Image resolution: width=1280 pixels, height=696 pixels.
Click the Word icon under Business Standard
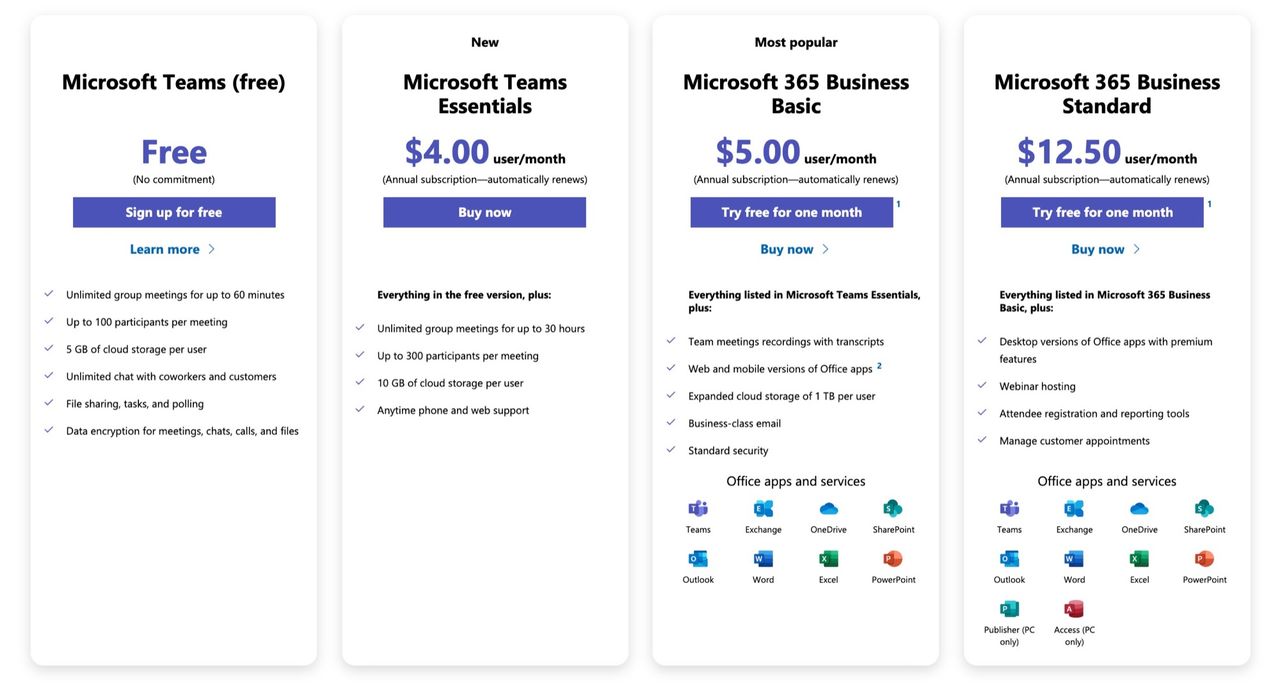(x=1074, y=559)
